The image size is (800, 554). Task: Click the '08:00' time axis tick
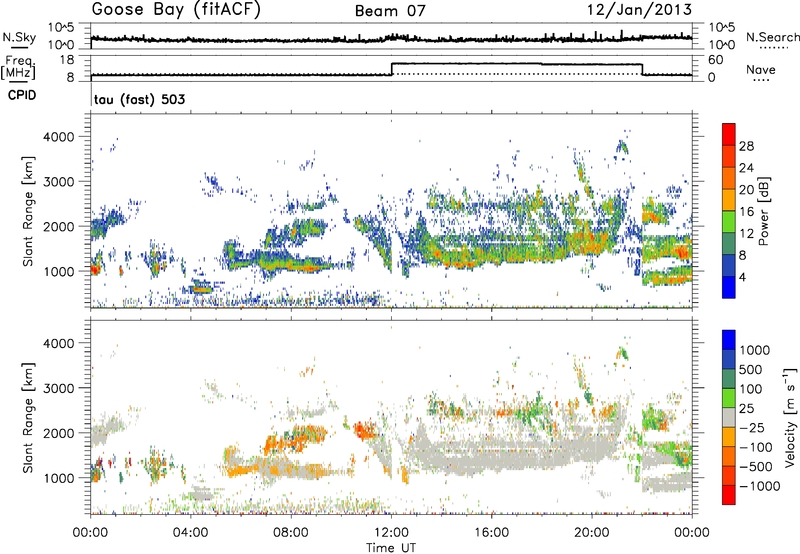click(x=291, y=533)
